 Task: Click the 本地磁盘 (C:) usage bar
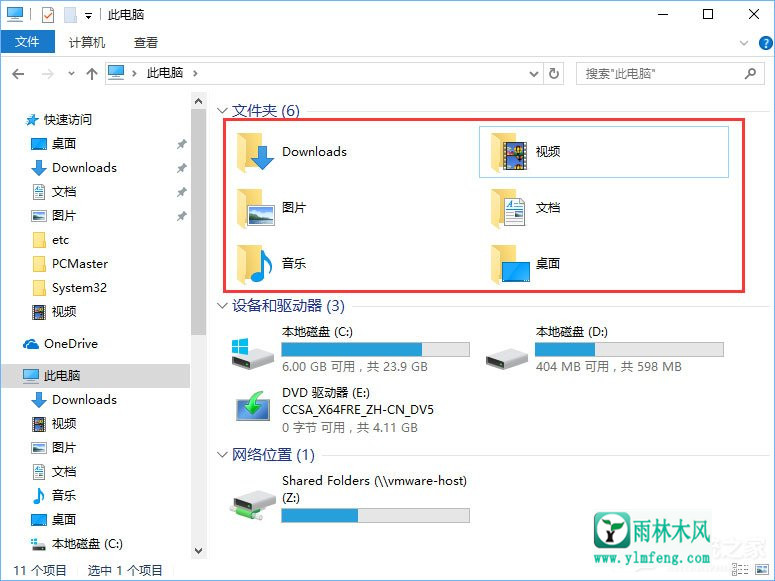point(375,350)
